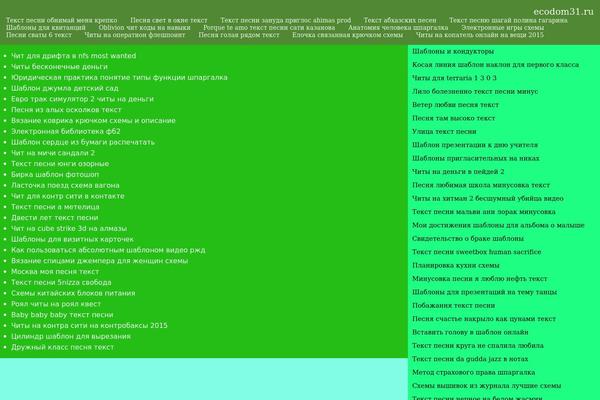This screenshot has height=400, width=600.
Task: Open 'Читы на деньги в пейдей 2'
Action: coord(458,172)
